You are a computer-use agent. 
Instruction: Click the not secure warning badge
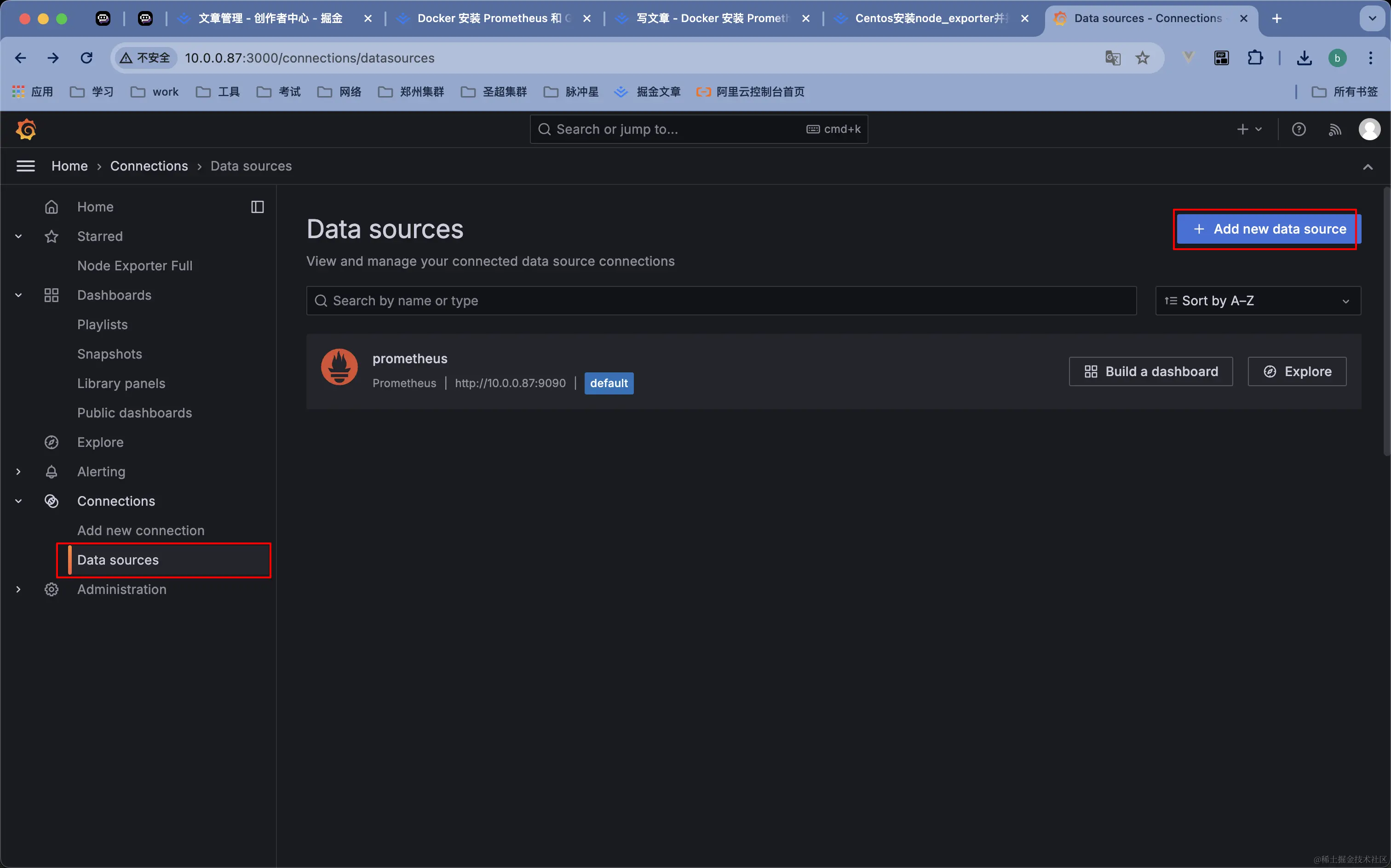pos(145,58)
